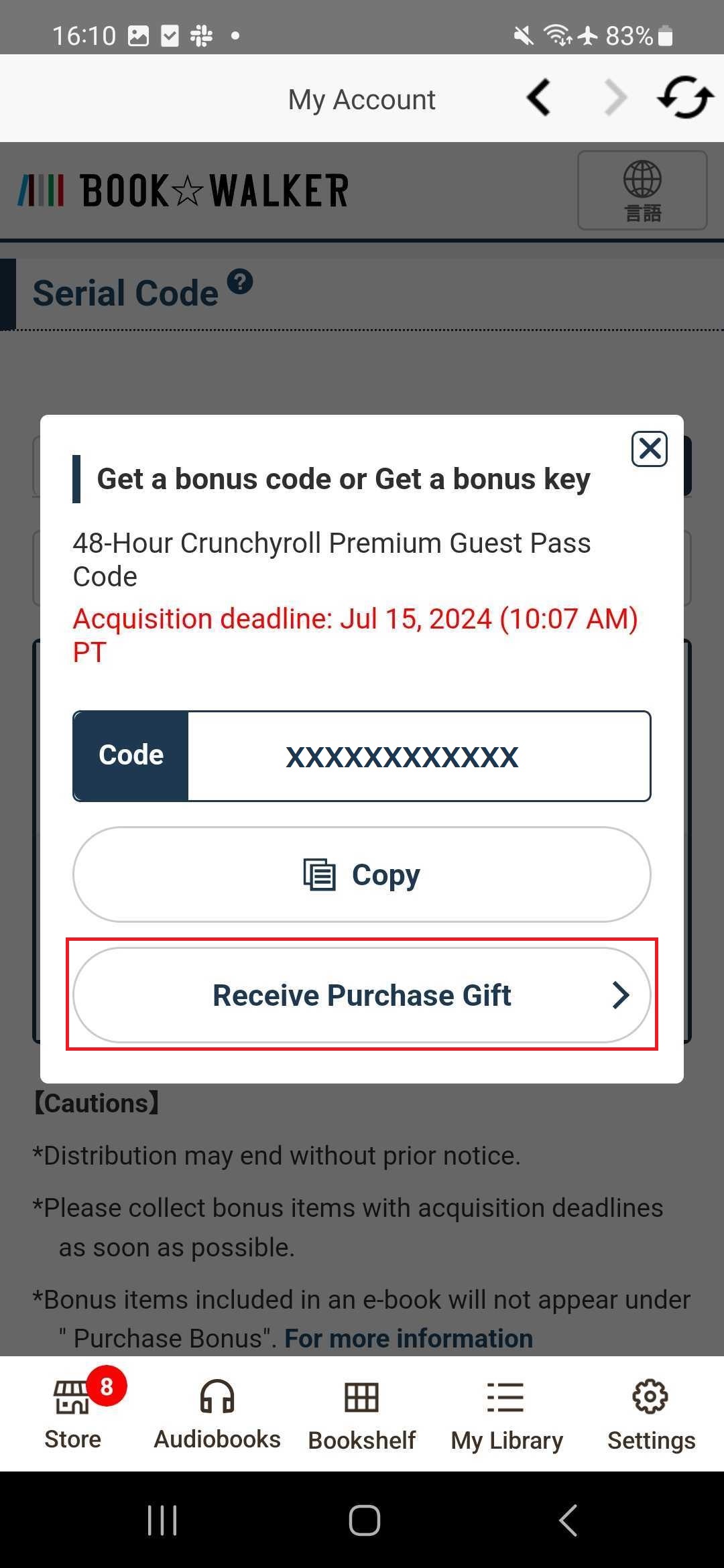
Task: Close the bonus code popup
Action: pyautogui.click(x=649, y=449)
